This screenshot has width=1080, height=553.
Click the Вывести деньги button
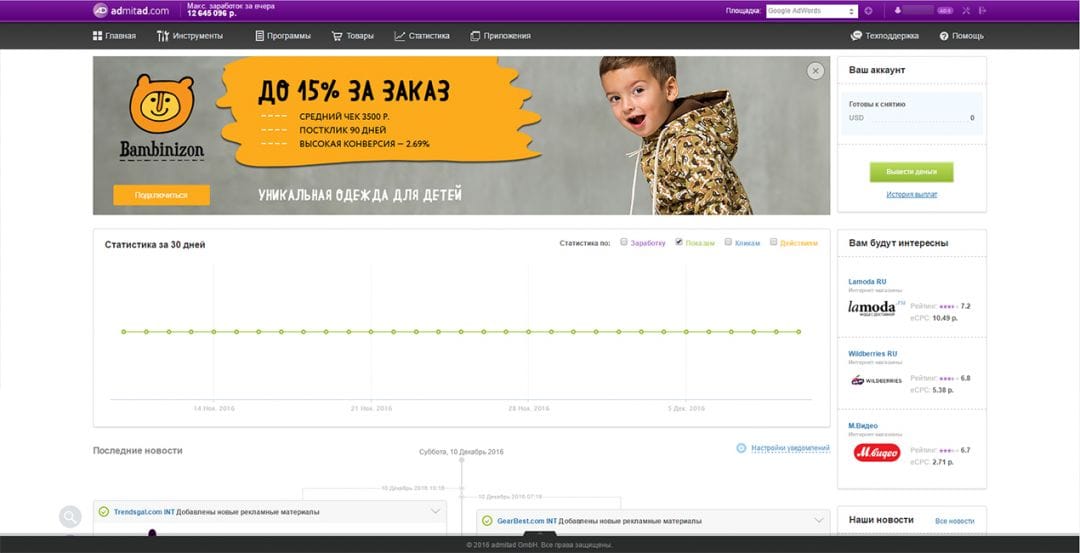(x=911, y=172)
